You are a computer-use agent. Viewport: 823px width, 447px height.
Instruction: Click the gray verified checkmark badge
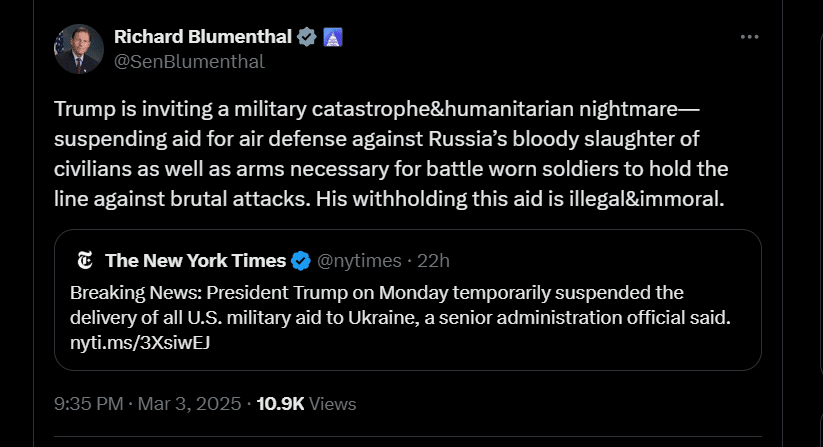307,37
